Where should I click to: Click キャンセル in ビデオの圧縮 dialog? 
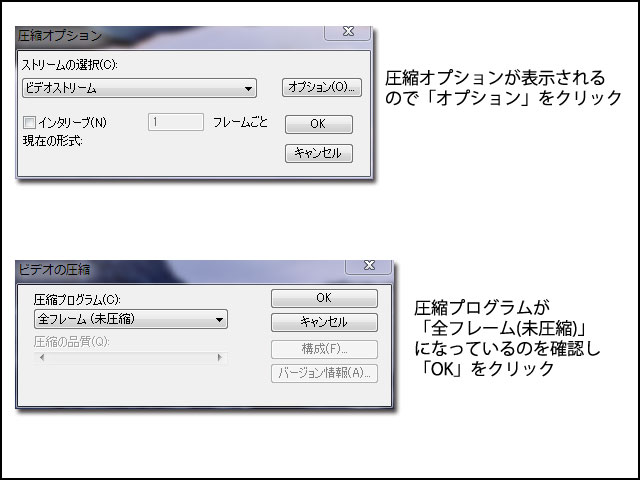point(324,322)
